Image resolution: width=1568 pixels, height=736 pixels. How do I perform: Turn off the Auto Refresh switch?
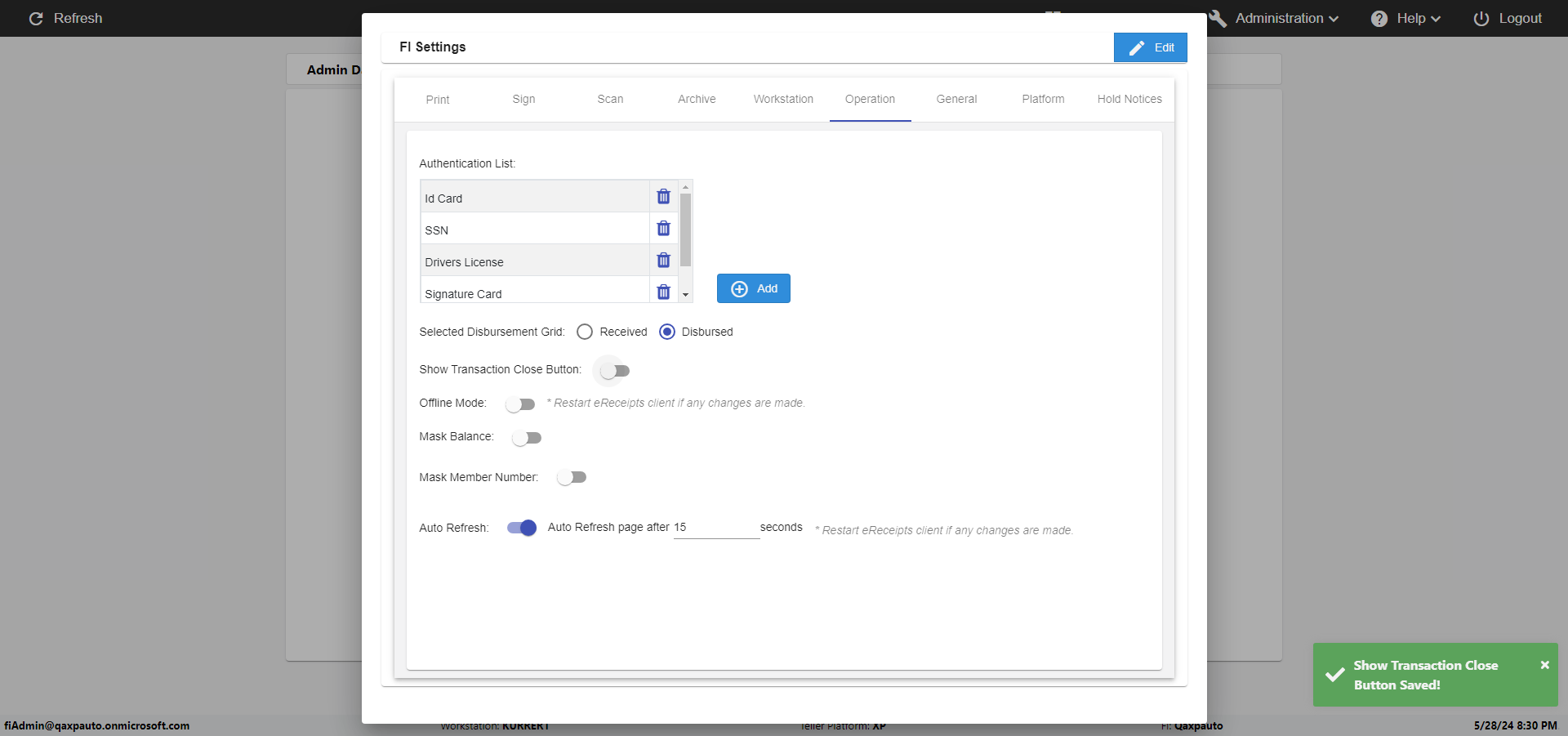tap(522, 528)
